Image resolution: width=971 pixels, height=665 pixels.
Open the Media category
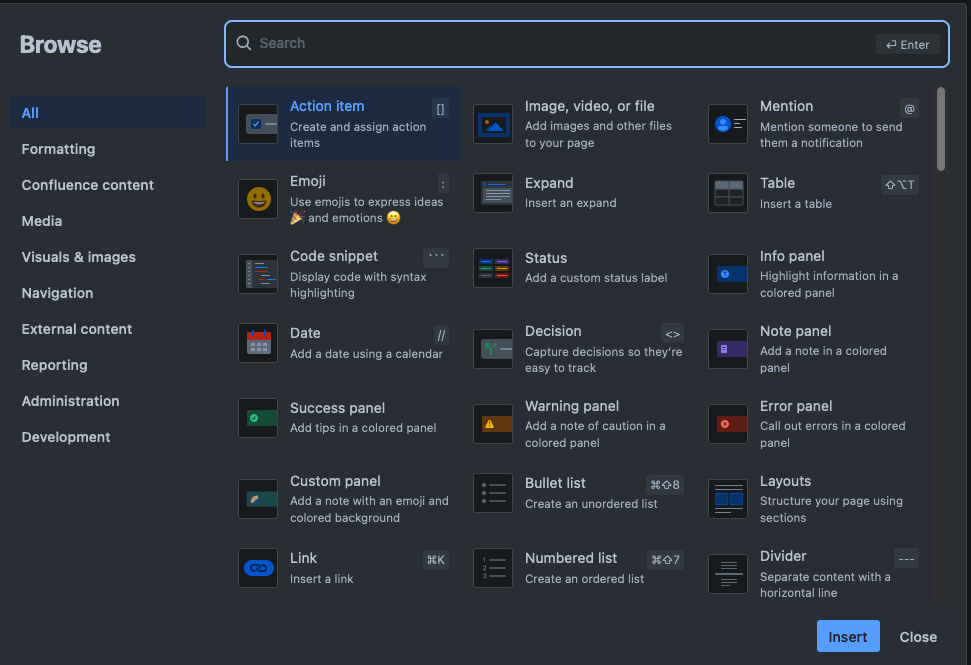[41, 221]
